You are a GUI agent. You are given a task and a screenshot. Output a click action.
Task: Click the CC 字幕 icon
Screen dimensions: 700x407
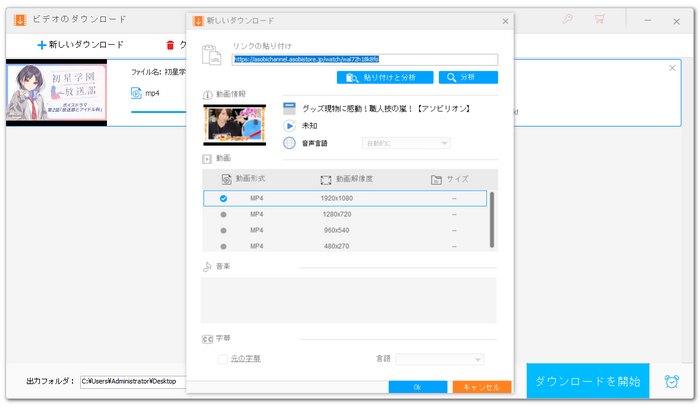208,339
